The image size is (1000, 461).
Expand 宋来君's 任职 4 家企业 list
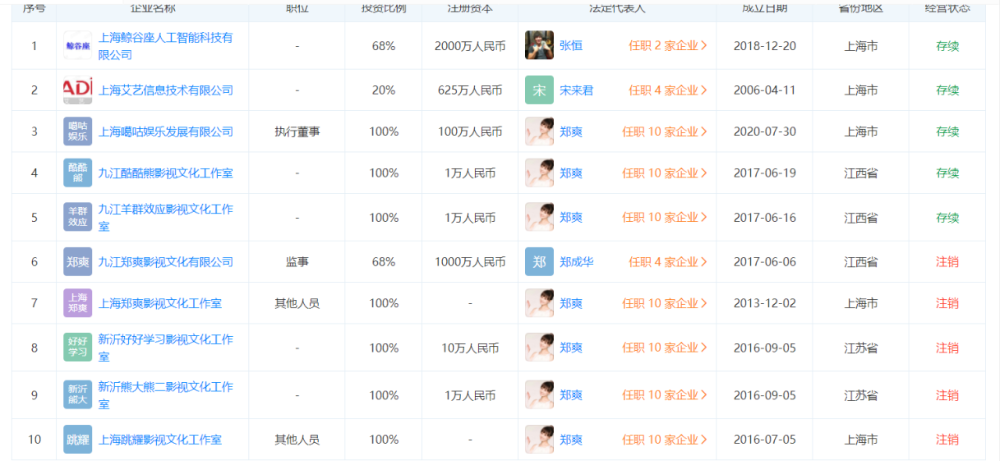click(668, 90)
